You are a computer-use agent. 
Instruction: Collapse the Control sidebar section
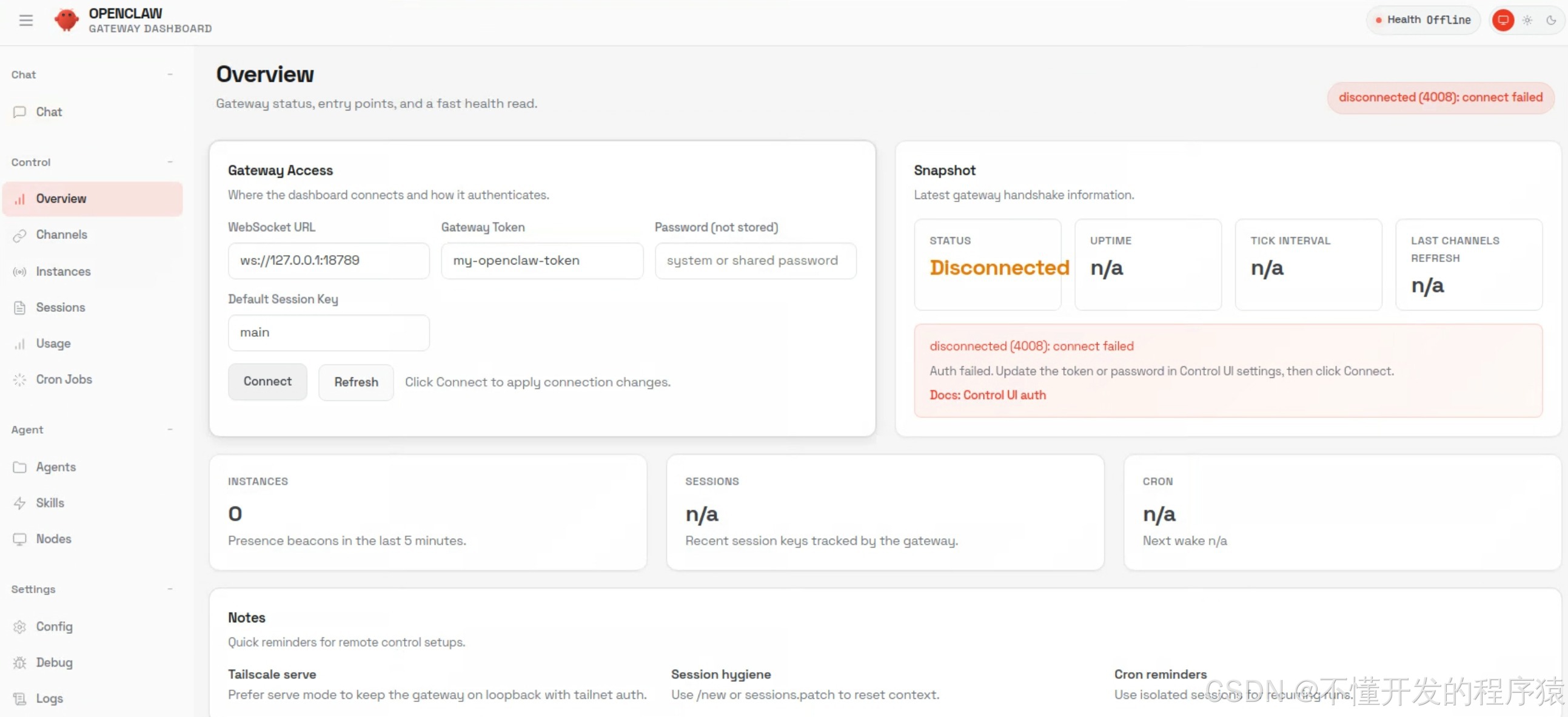coord(170,162)
